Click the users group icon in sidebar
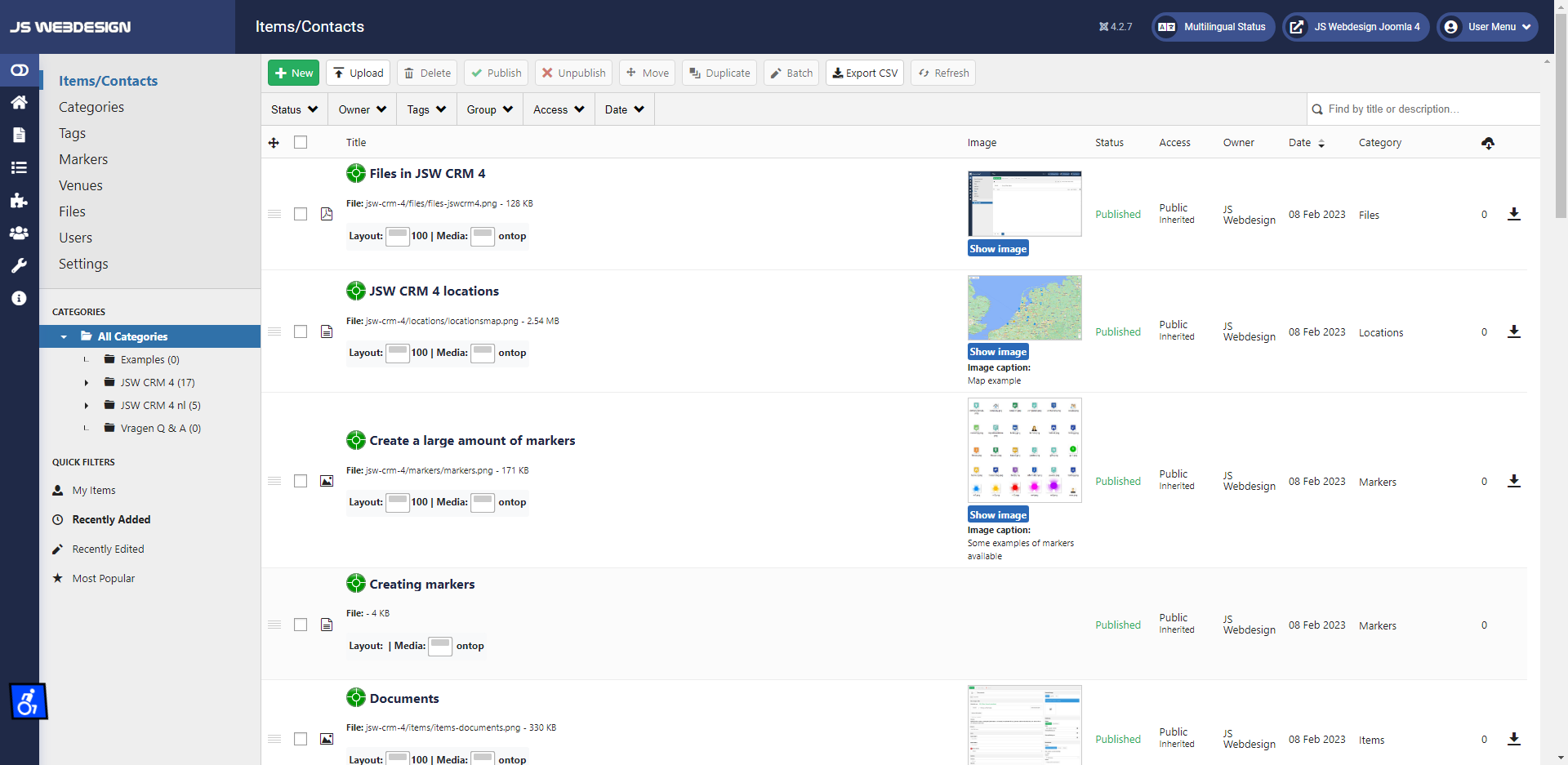Screen dimensions: 1568x765 click(19, 233)
